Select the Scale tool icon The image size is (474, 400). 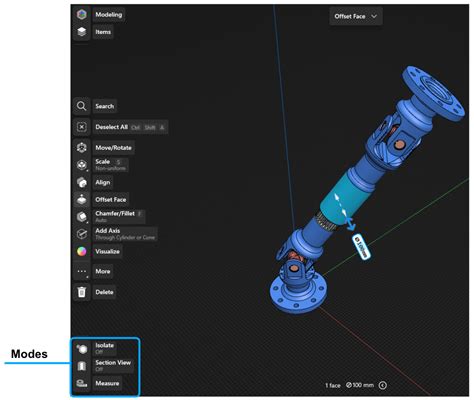point(82,165)
